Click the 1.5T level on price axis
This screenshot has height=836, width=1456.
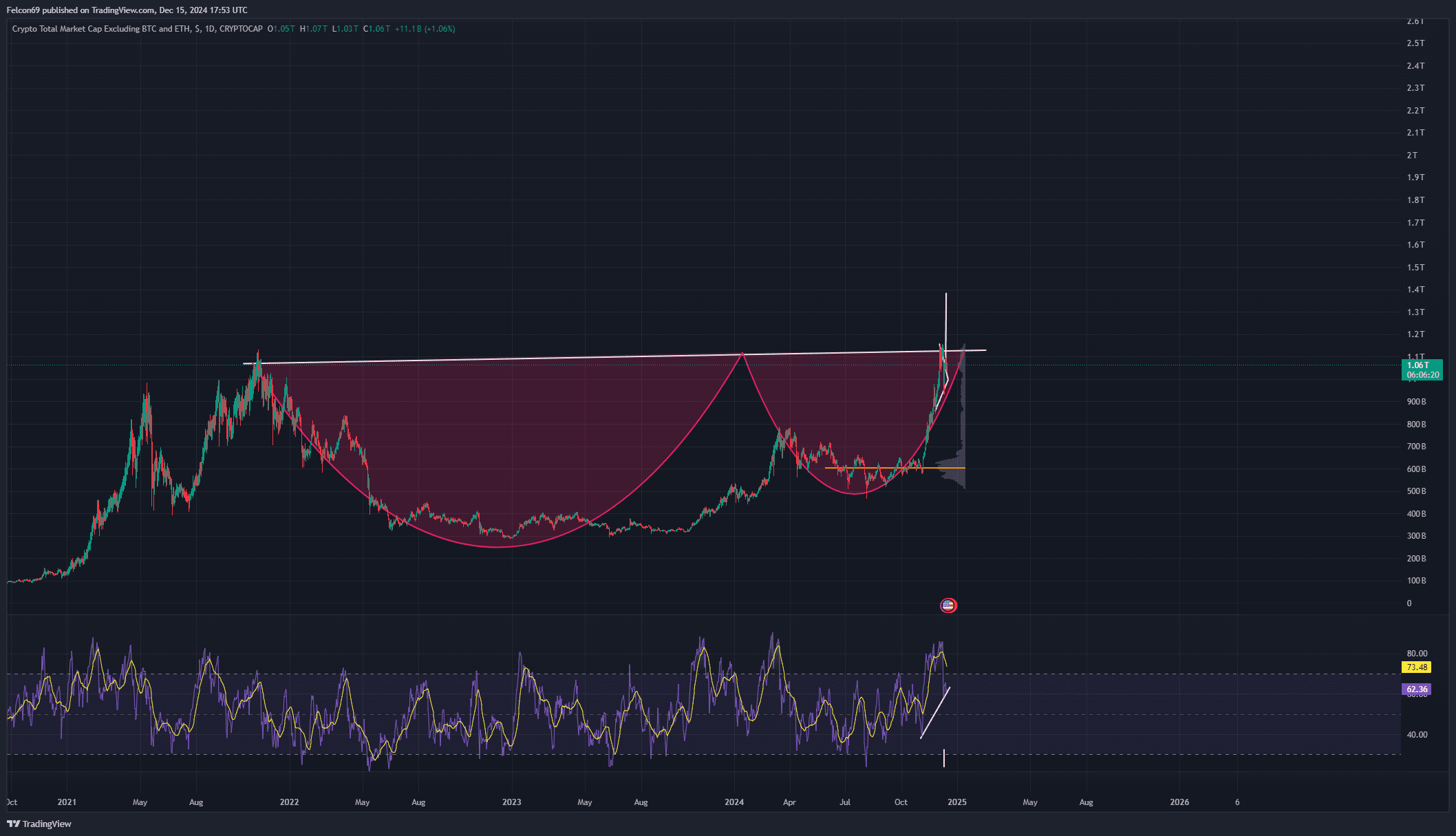click(1415, 268)
